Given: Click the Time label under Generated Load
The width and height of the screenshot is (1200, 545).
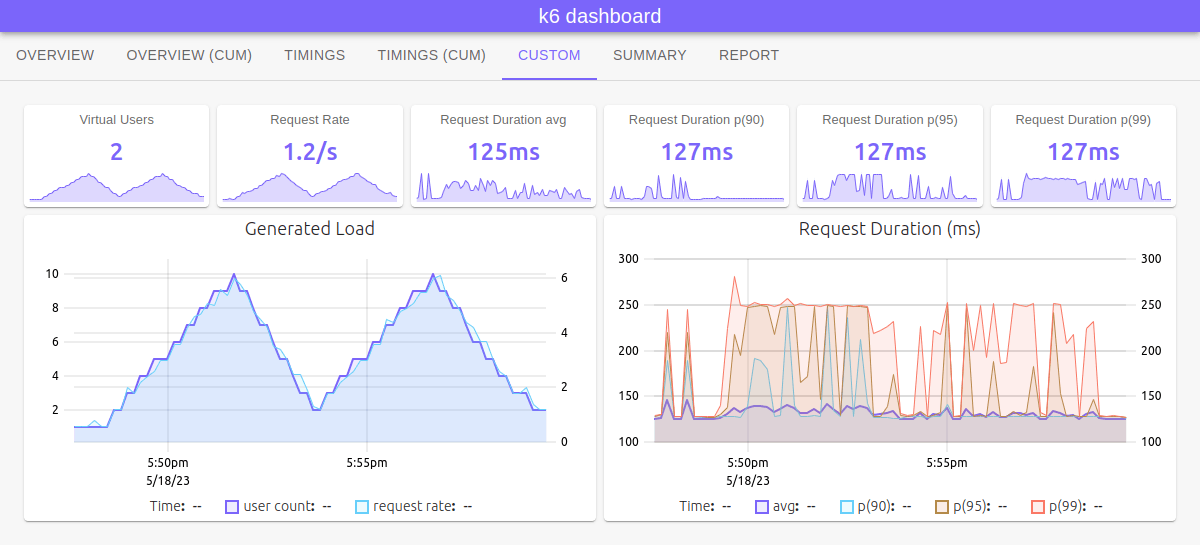Looking at the screenshot, I should (x=168, y=507).
